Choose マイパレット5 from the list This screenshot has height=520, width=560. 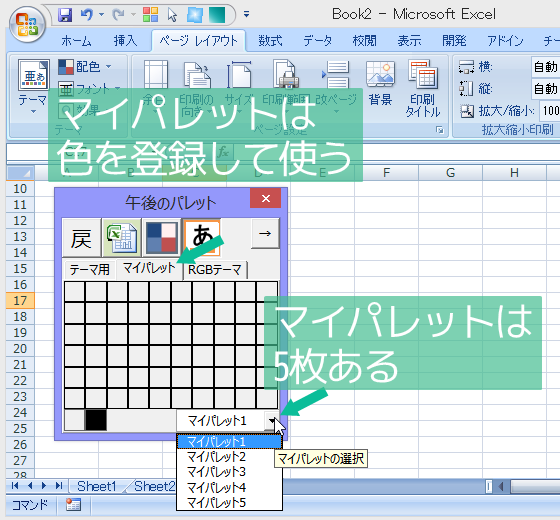[x=229, y=503]
